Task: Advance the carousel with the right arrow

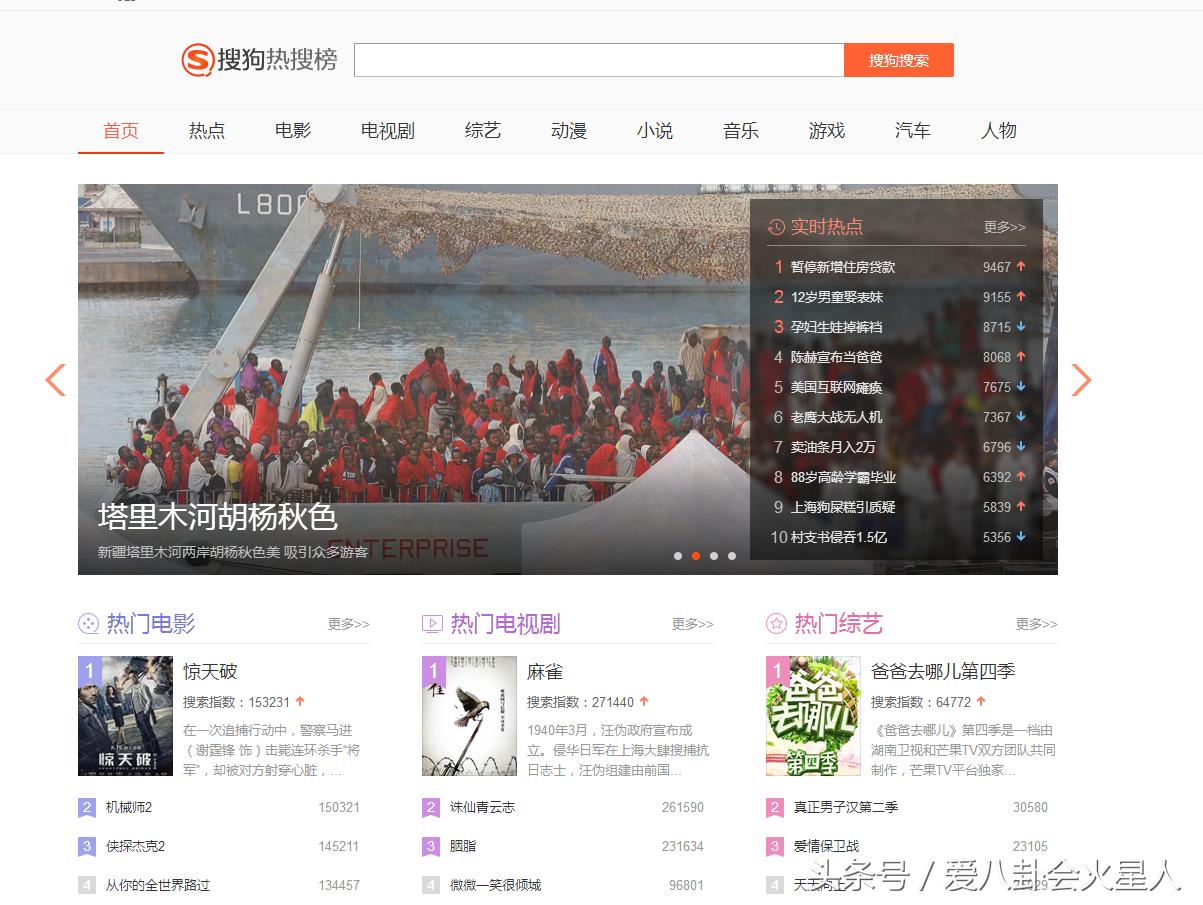Action: click(1081, 381)
